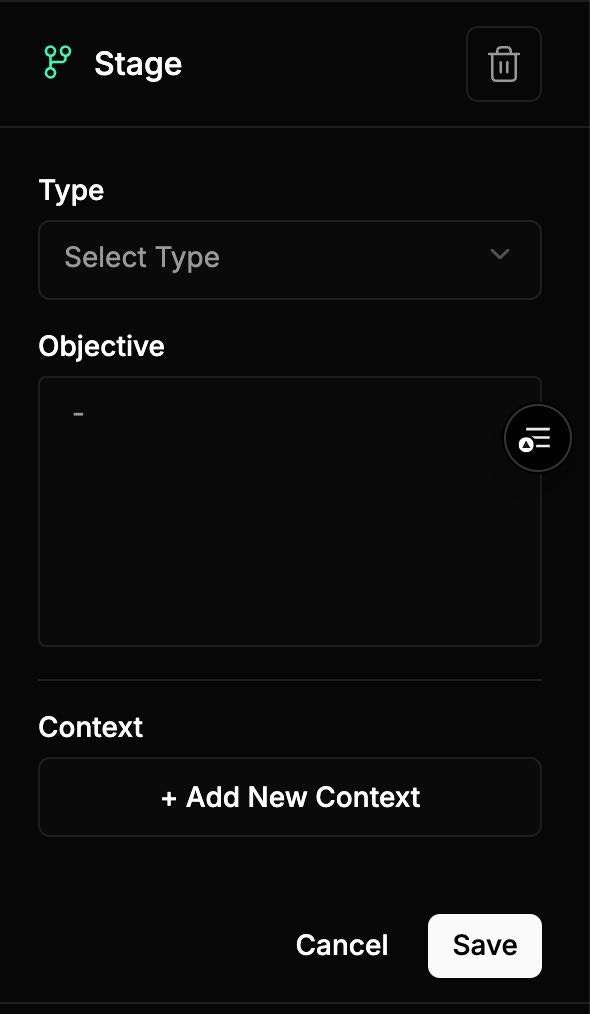Click the blank header area between Stage and trash
Image resolution: width=590 pixels, height=1014 pixels.
tap(323, 64)
